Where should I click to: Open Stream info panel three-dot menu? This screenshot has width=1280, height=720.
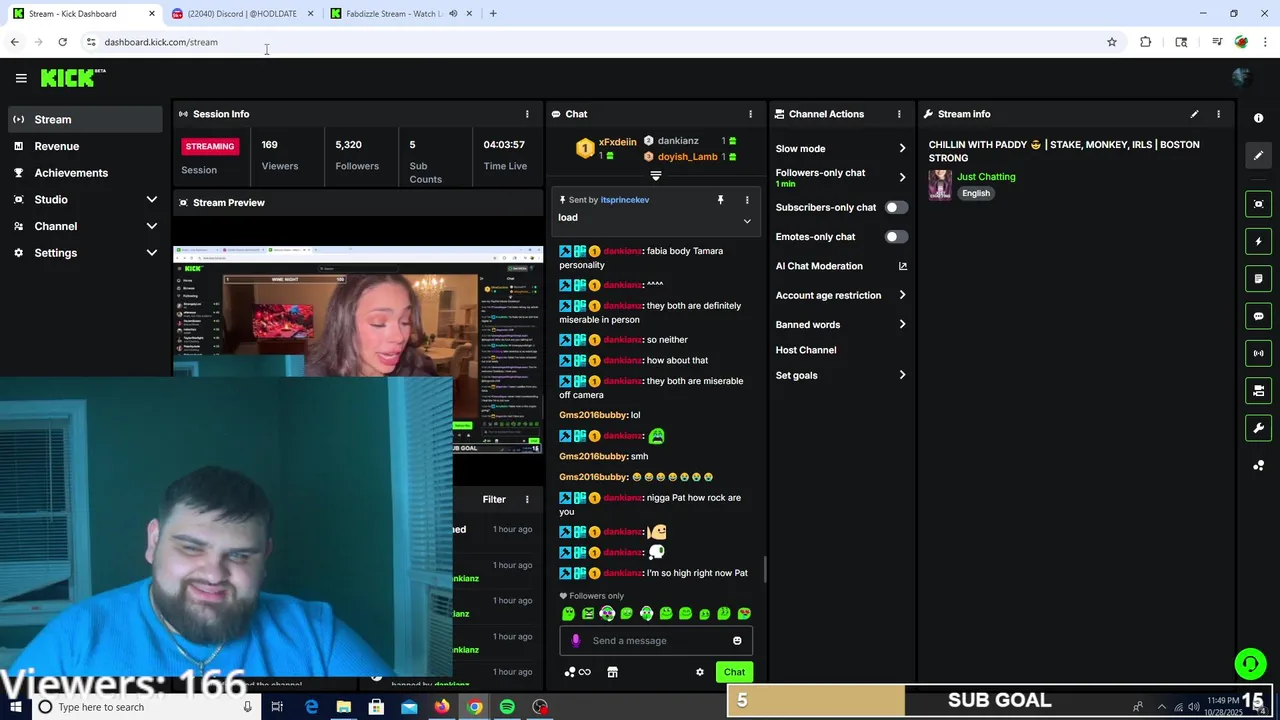[x=1218, y=114]
